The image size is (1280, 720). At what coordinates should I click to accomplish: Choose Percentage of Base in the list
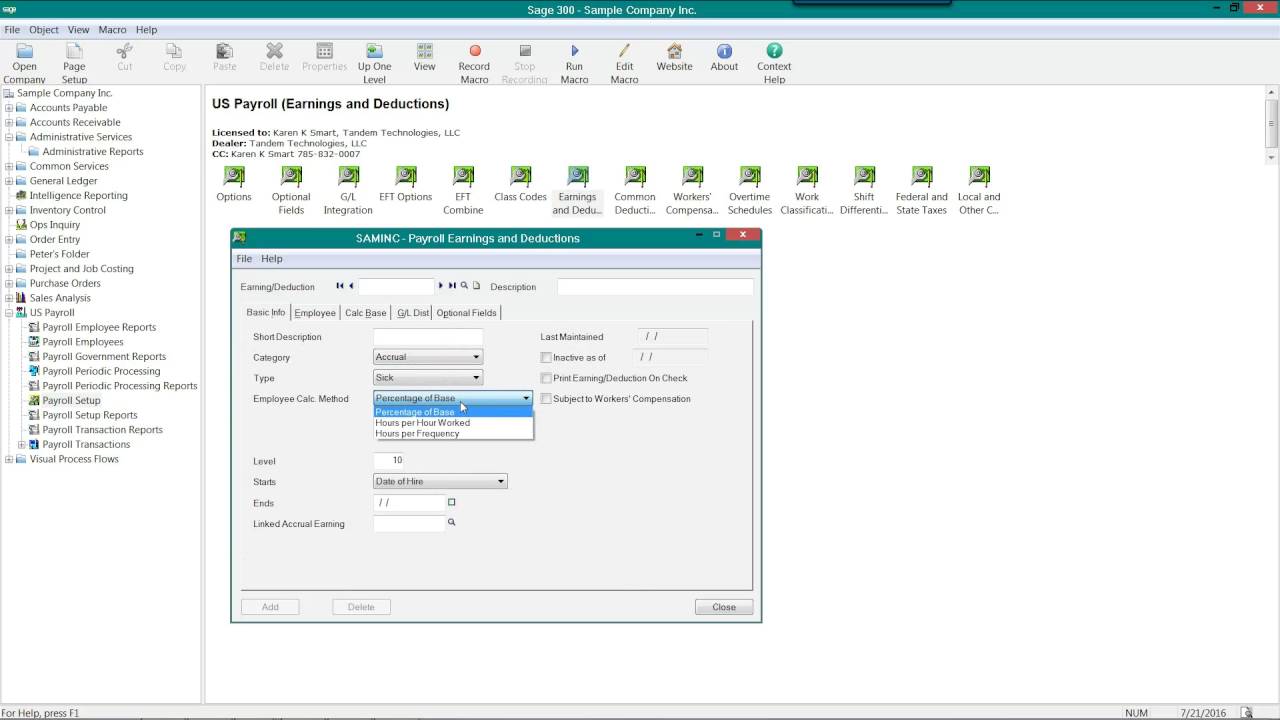453,412
